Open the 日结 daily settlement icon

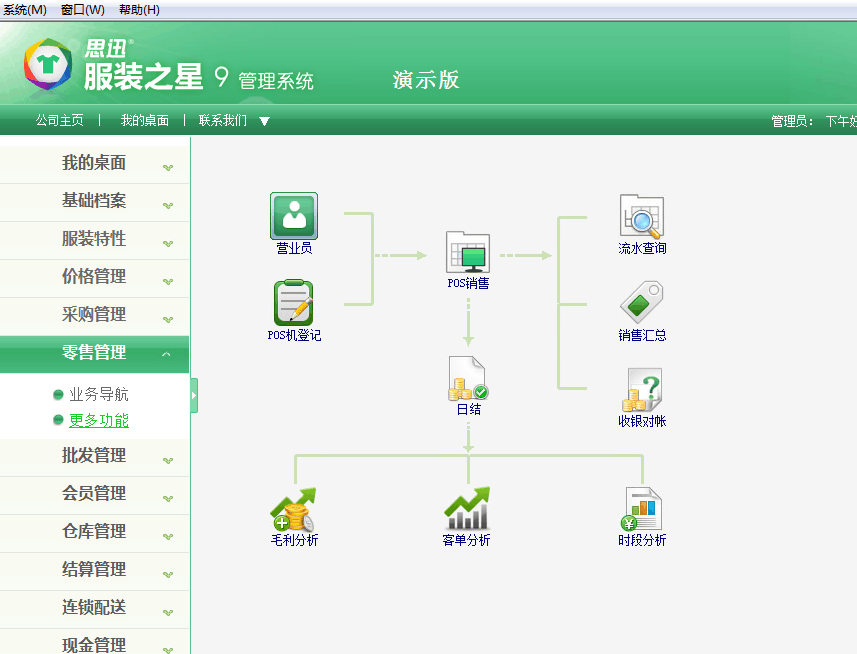pyautogui.click(x=468, y=378)
